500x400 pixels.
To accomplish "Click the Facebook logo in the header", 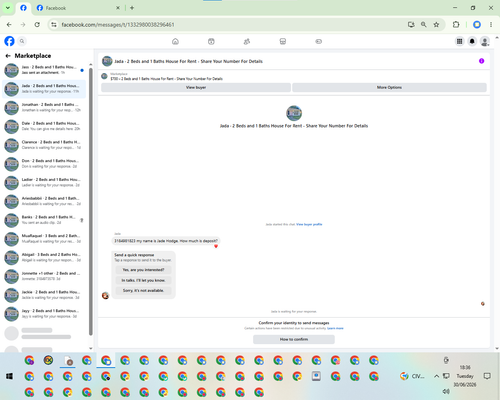I will (x=9, y=41).
